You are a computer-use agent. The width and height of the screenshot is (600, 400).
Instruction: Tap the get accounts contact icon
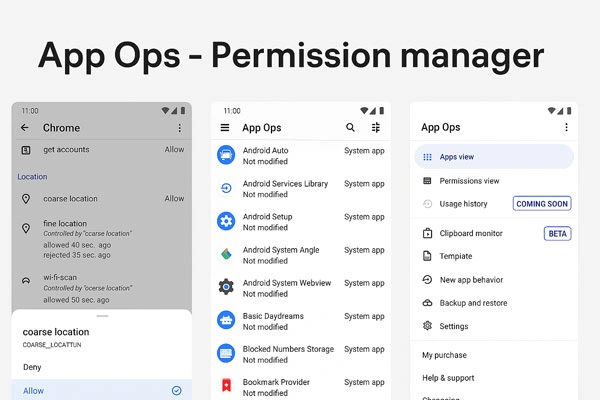coord(26,150)
